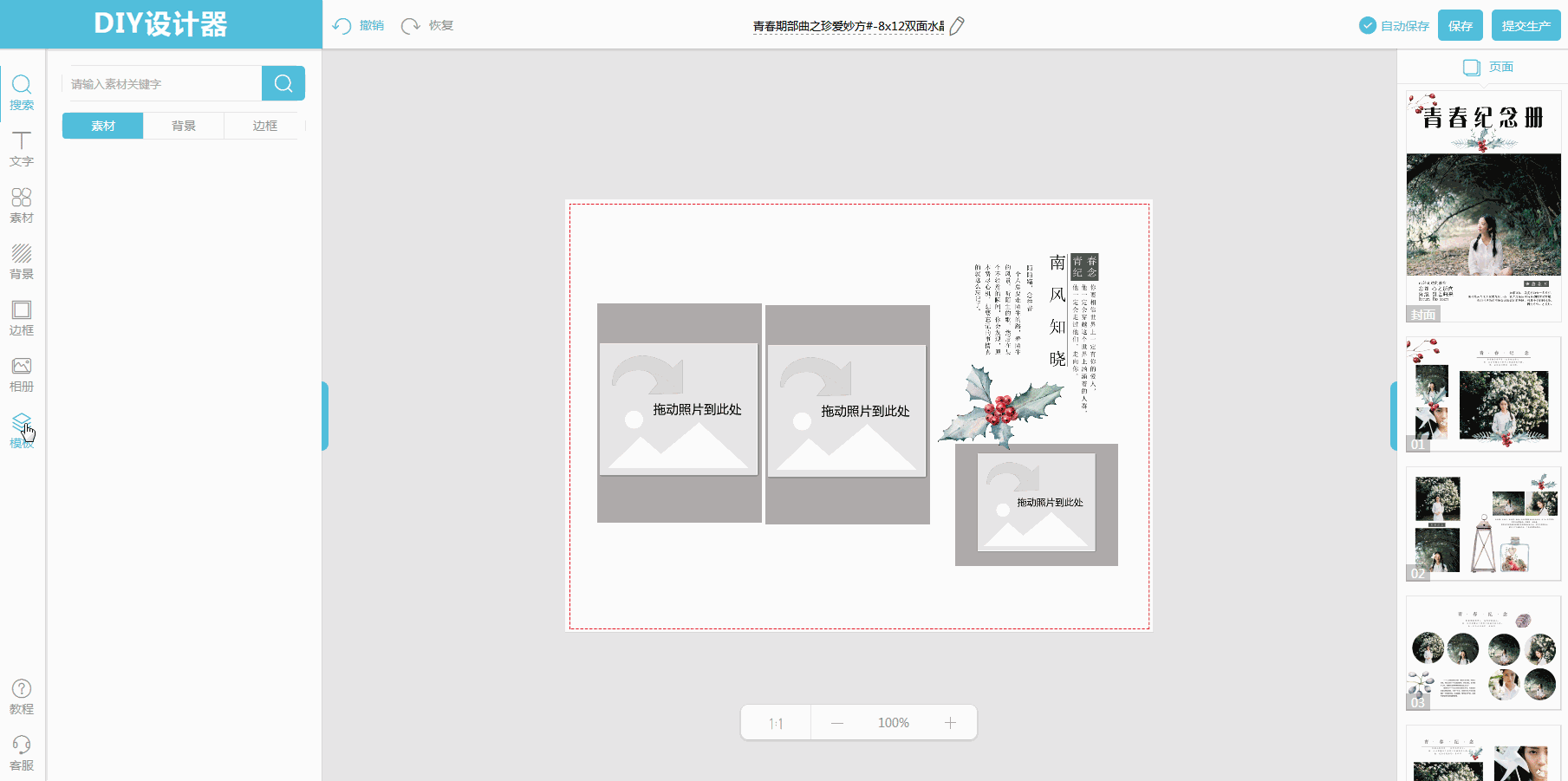
Task: Switch to the 边框 tab in search panel
Action: [x=264, y=126]
